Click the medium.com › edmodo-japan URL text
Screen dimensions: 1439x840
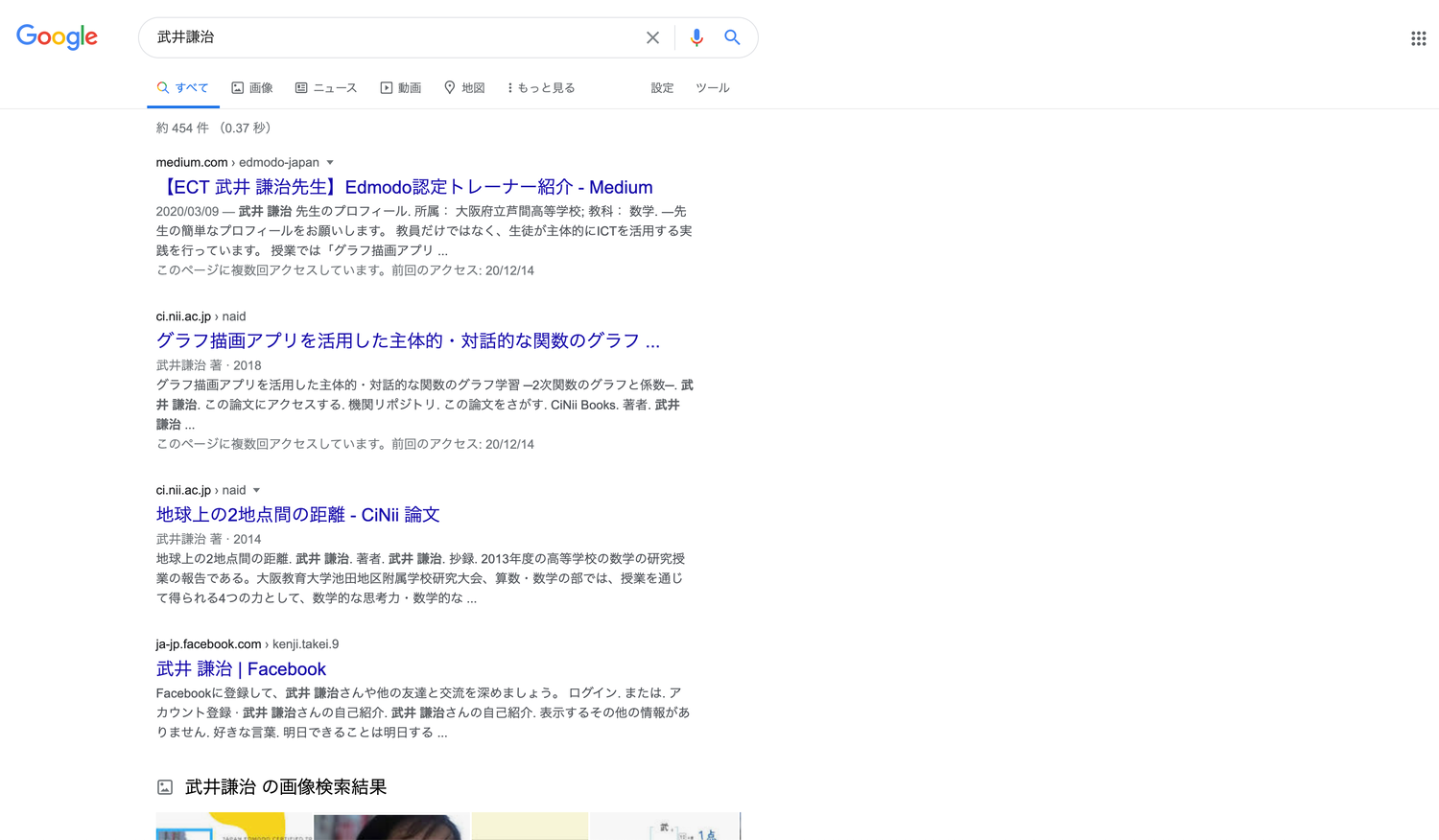click(x=238, y=163)
